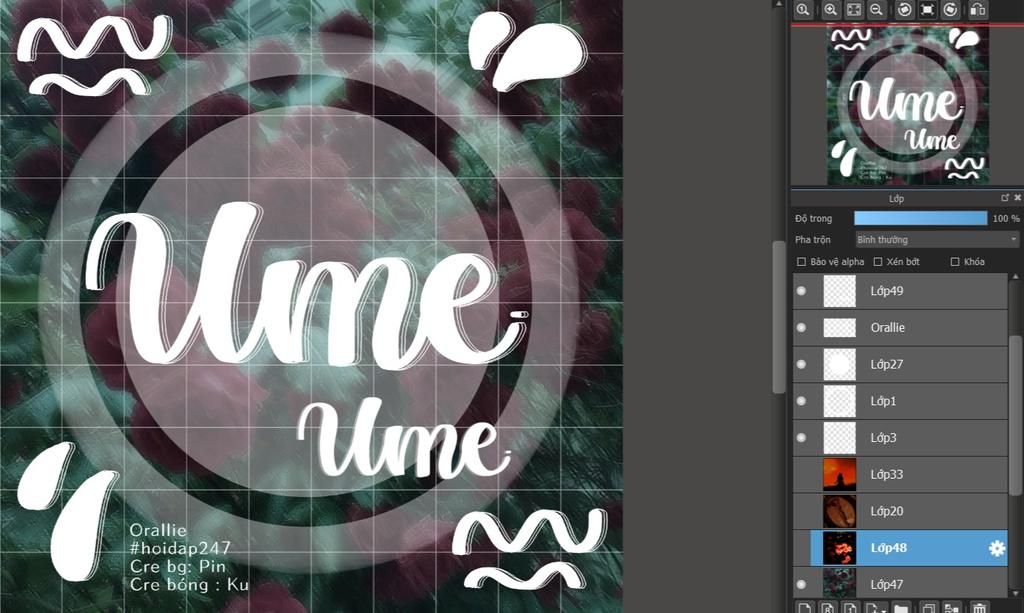This screenshot has width=1024, height=613.
Task: Fit canvas to window in navigator
Action: coord(854,9)
